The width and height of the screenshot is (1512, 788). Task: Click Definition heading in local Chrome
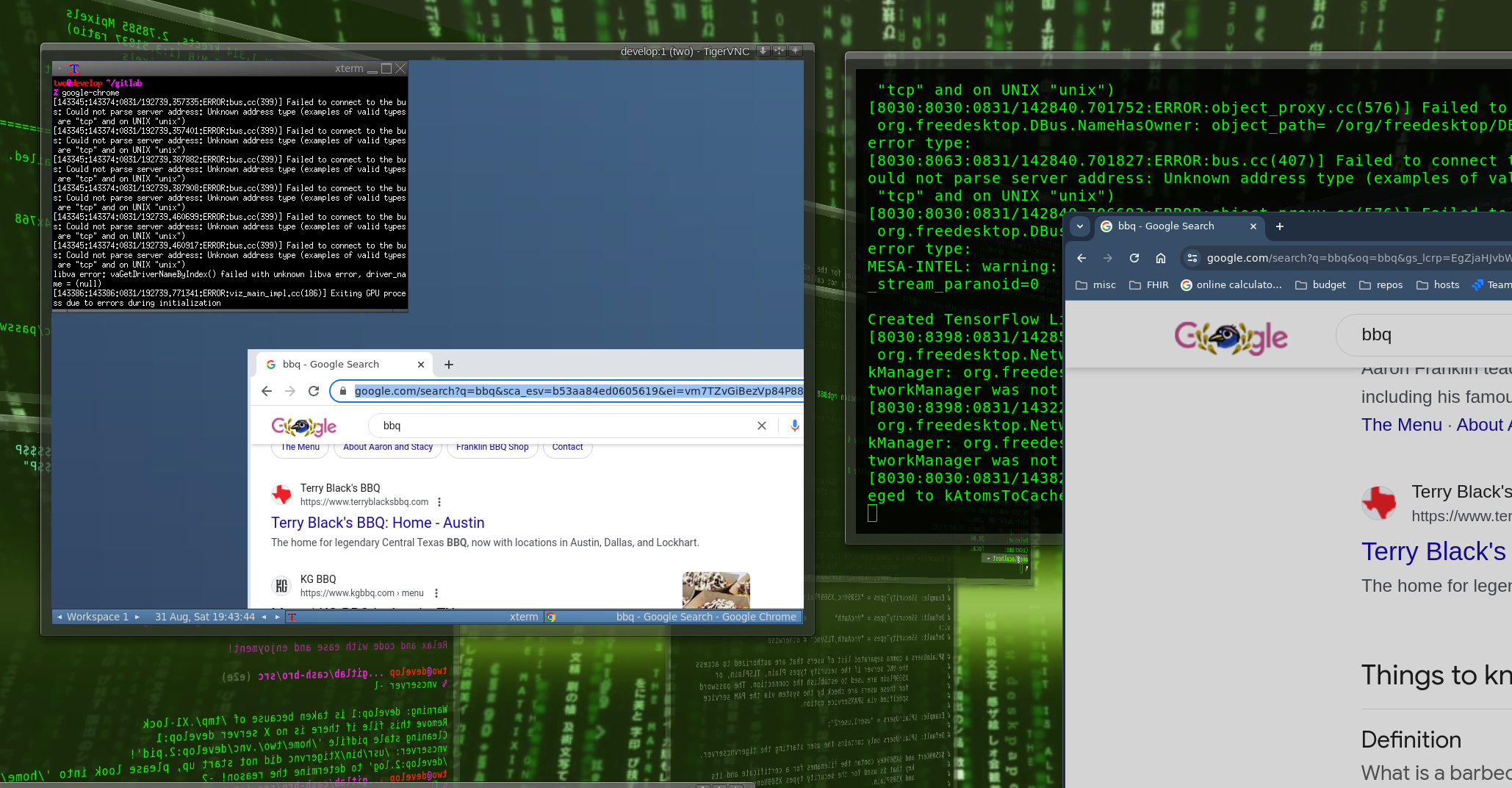click(1411, 739)
